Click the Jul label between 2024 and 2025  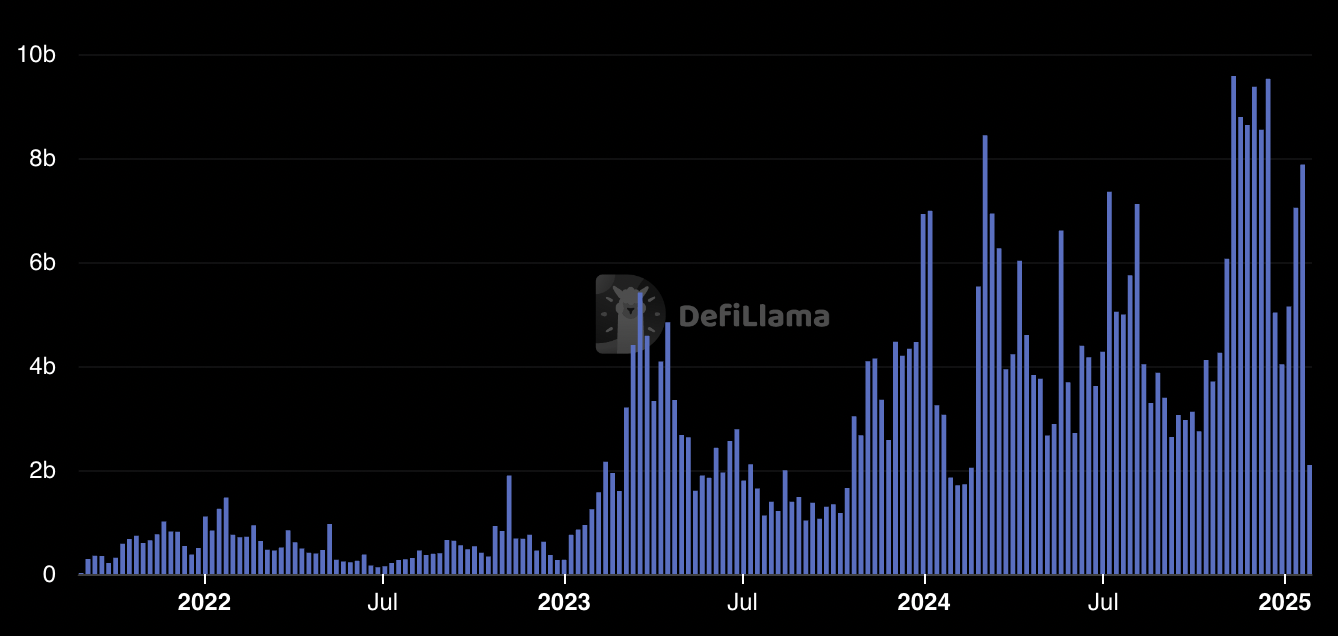1103,603
